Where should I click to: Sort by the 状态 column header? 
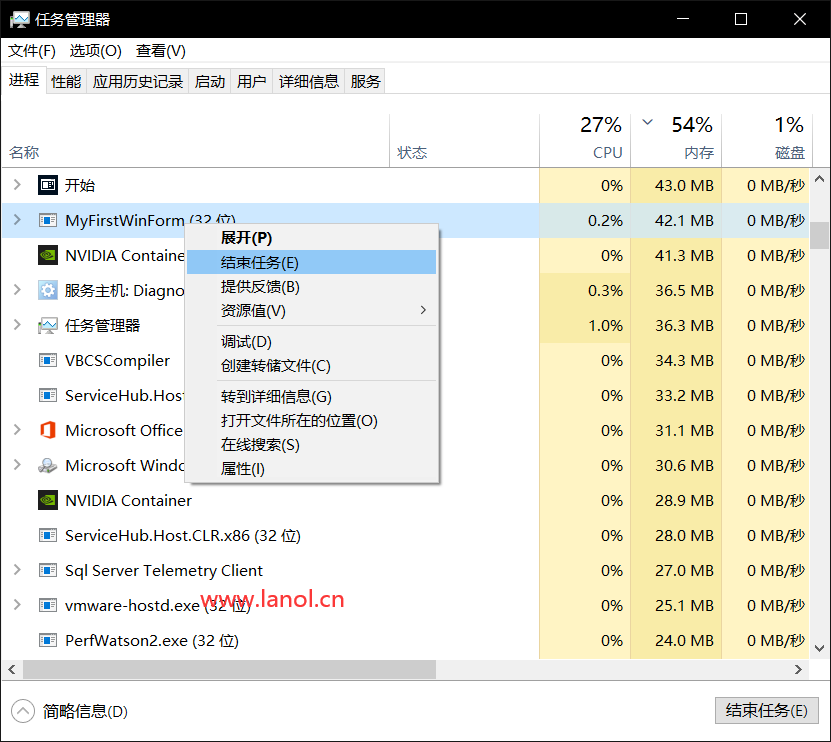pyautogui.click(x=464, y=140)
